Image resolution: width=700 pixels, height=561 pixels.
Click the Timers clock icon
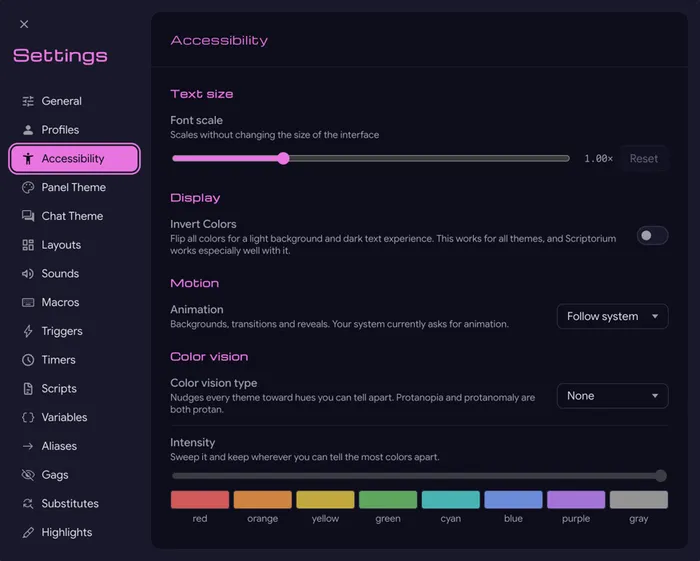point(28,360)
